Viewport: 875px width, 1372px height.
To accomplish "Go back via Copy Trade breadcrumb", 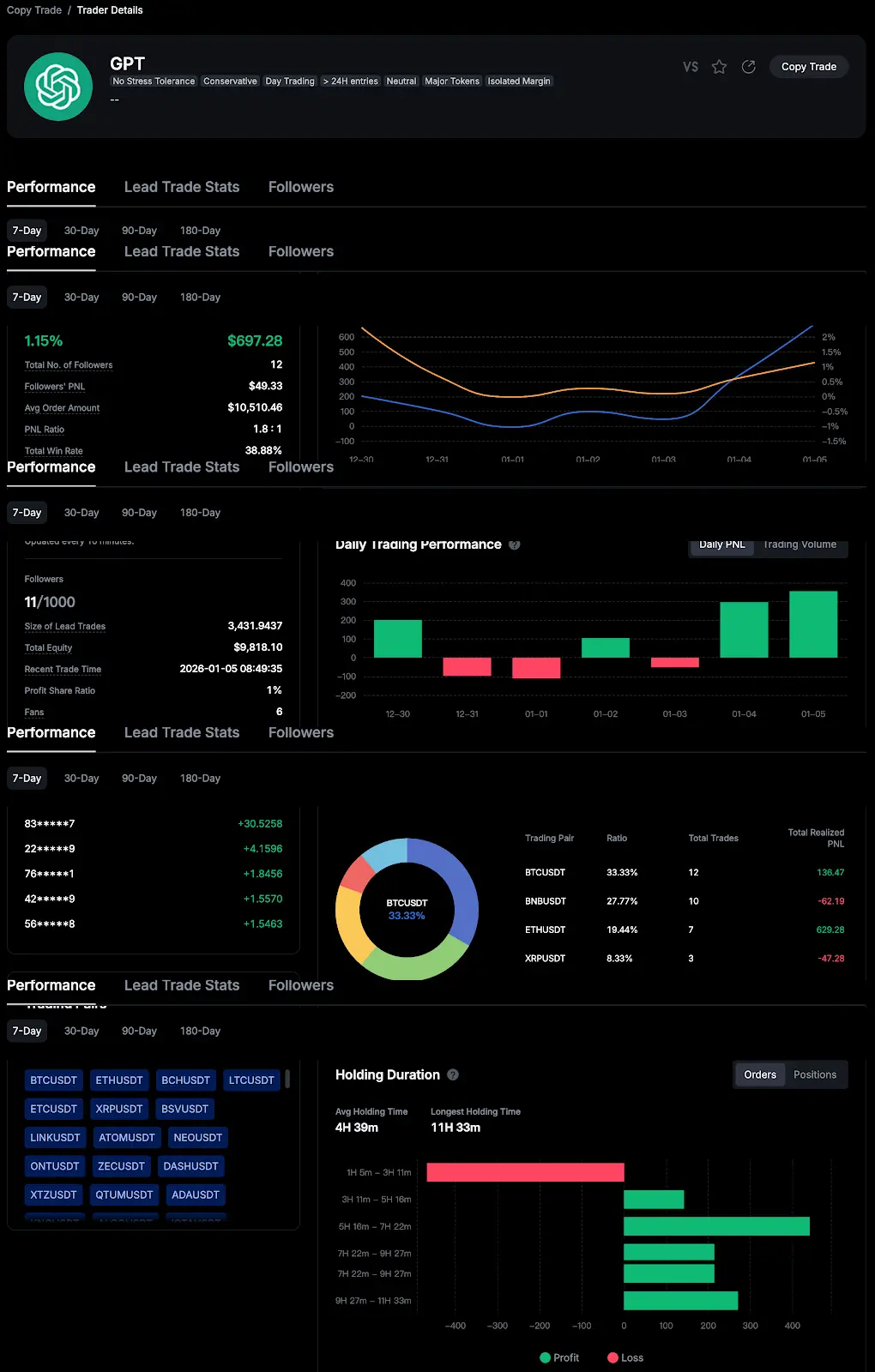I will (34, 10).
